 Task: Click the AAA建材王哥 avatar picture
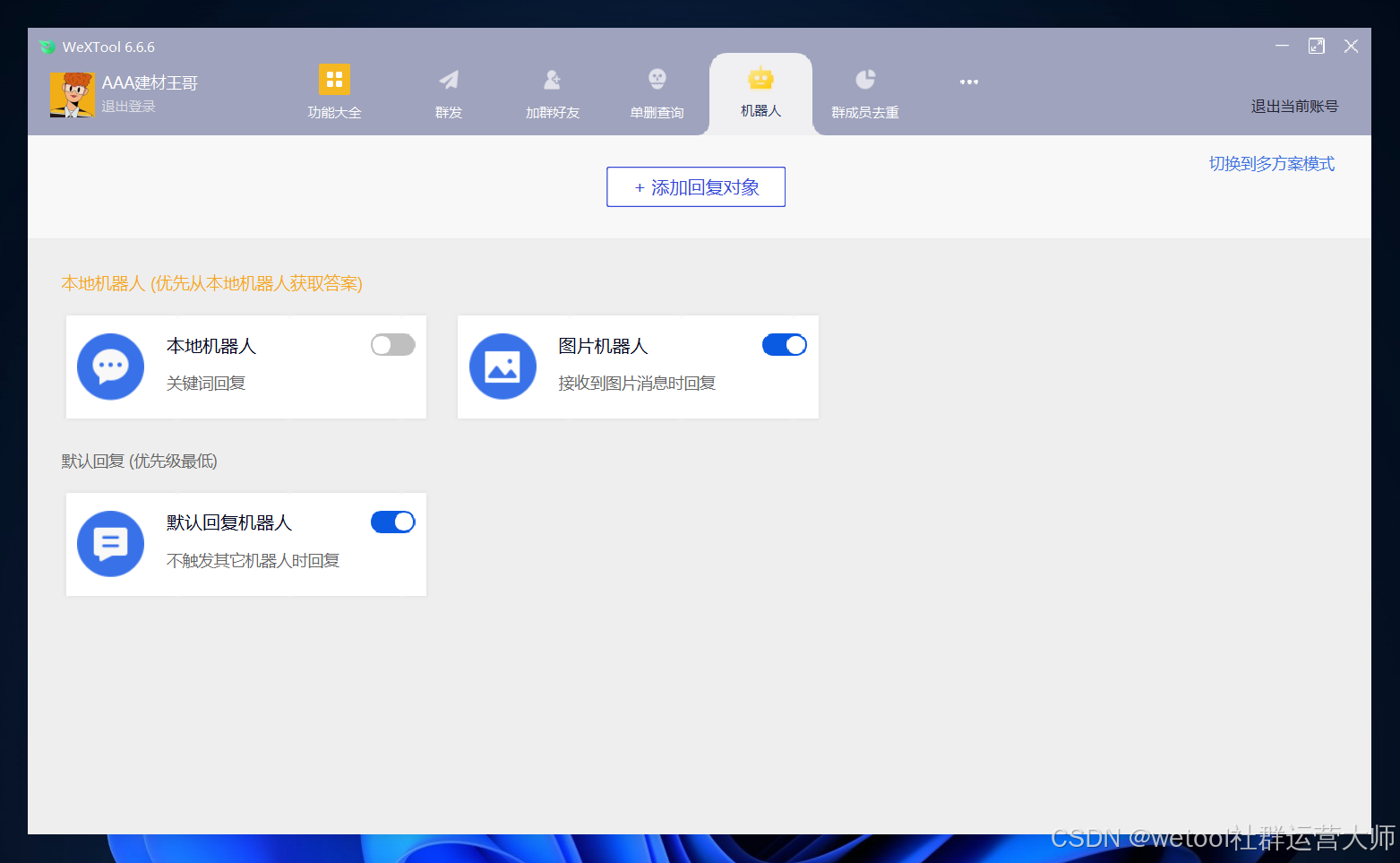[72, 95]
